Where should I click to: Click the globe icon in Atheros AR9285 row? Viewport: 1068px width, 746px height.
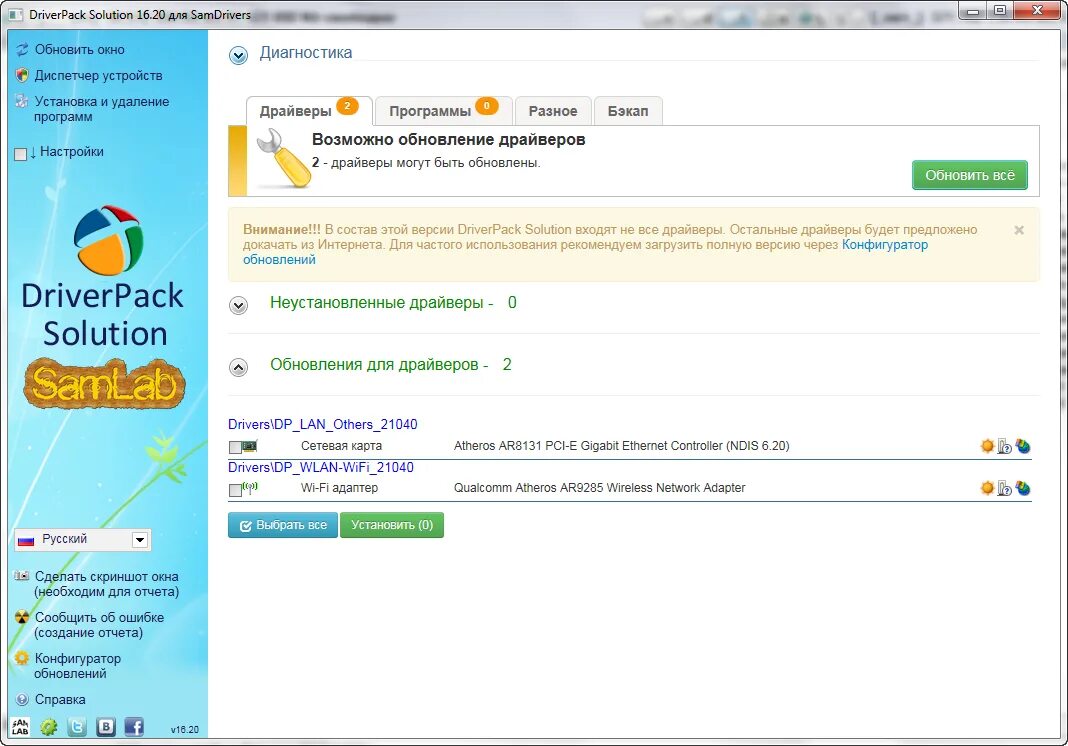click(1022, 488)
